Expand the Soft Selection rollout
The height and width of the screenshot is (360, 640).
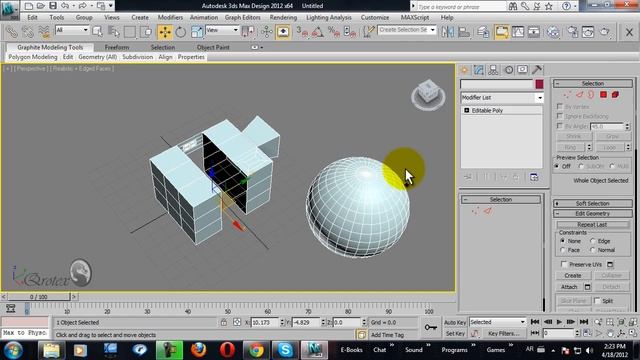(x=593, y=203)
